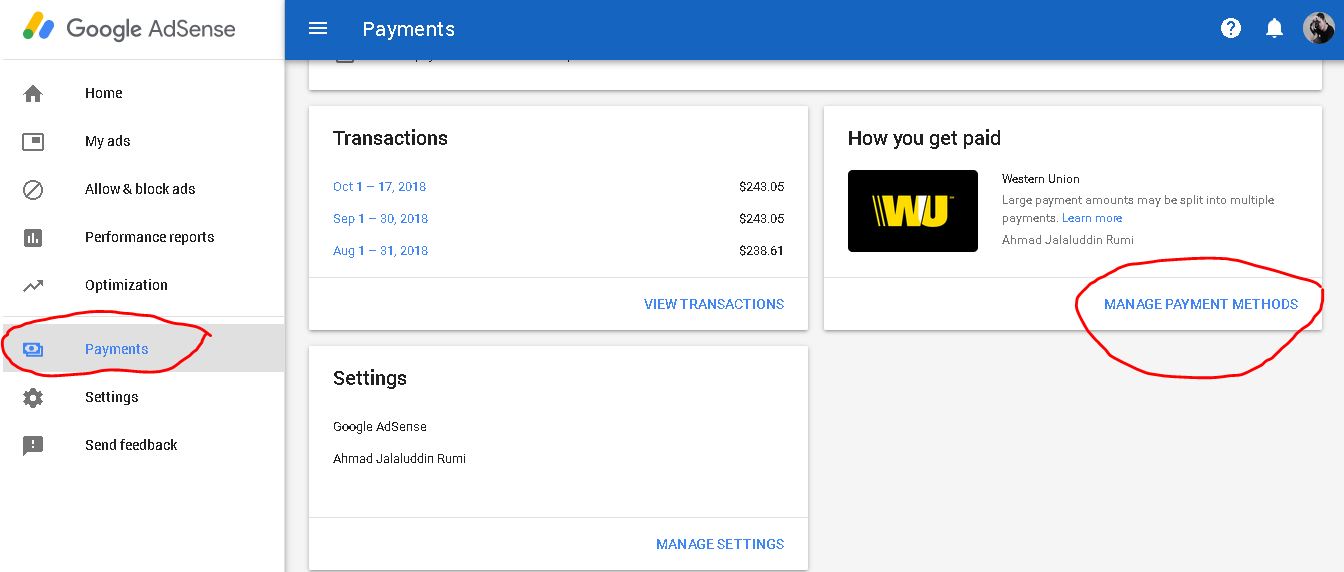Click the Settings gear icon
The height and width of the screenshot is (572, 1344).
[x=33, y=397]
